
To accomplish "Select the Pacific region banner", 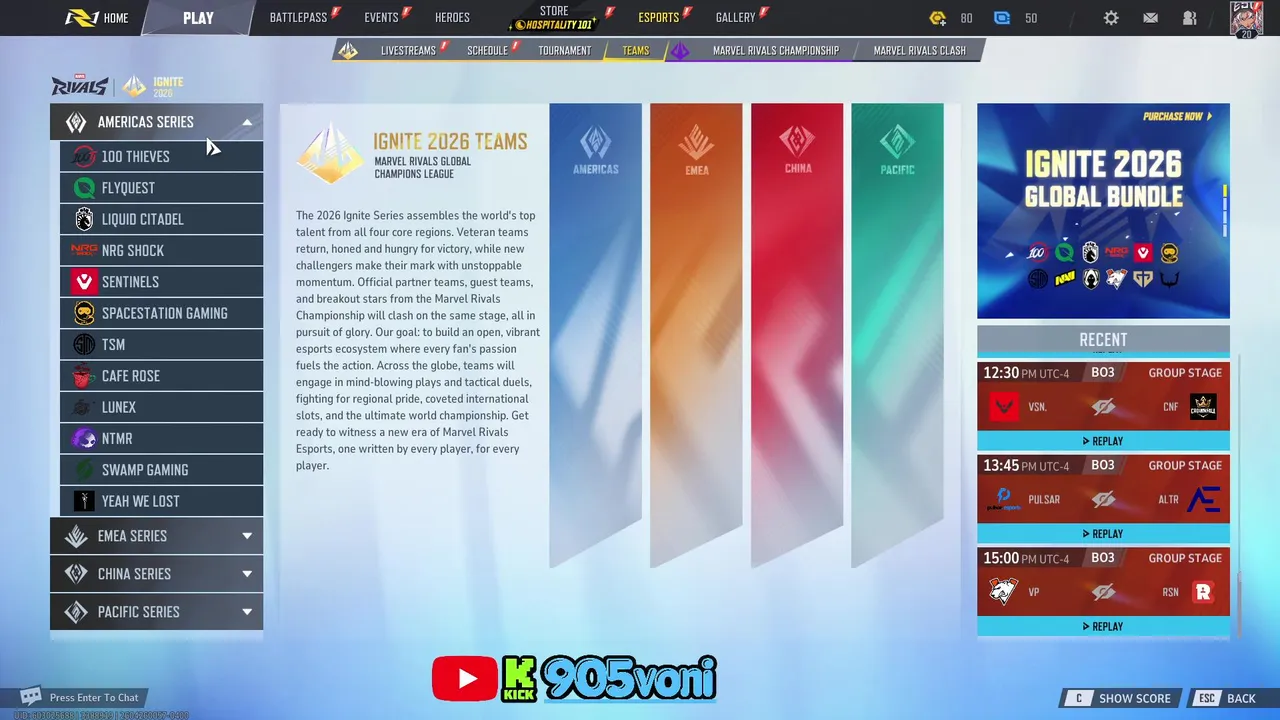I will pos(897,335).
